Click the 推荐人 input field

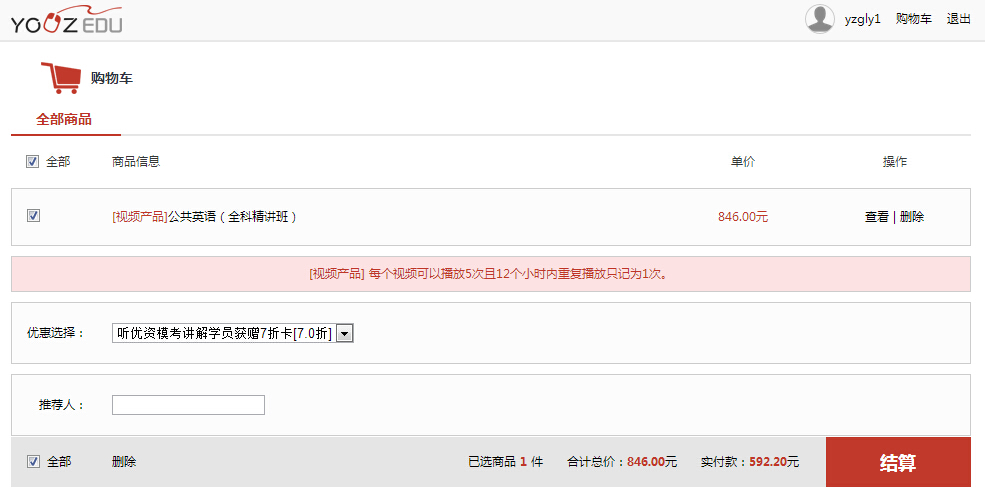point(188,405)
